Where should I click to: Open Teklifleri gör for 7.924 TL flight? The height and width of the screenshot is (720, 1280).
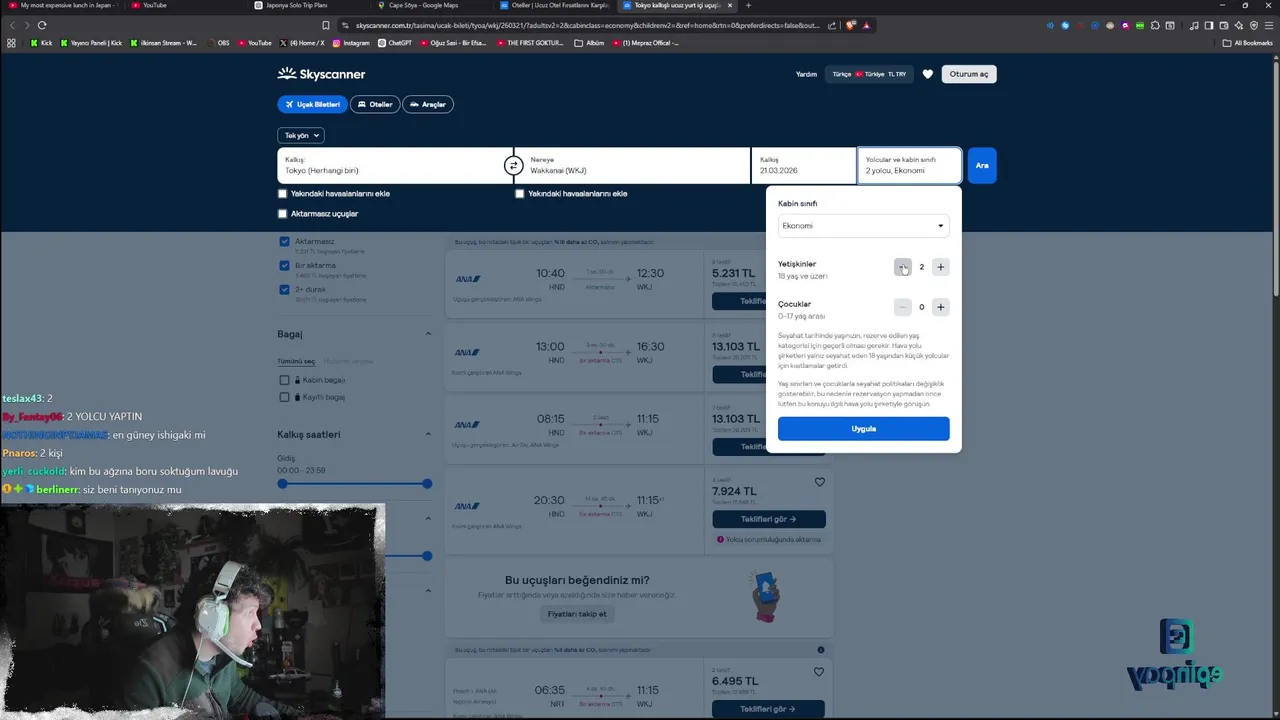coord(769,519)
